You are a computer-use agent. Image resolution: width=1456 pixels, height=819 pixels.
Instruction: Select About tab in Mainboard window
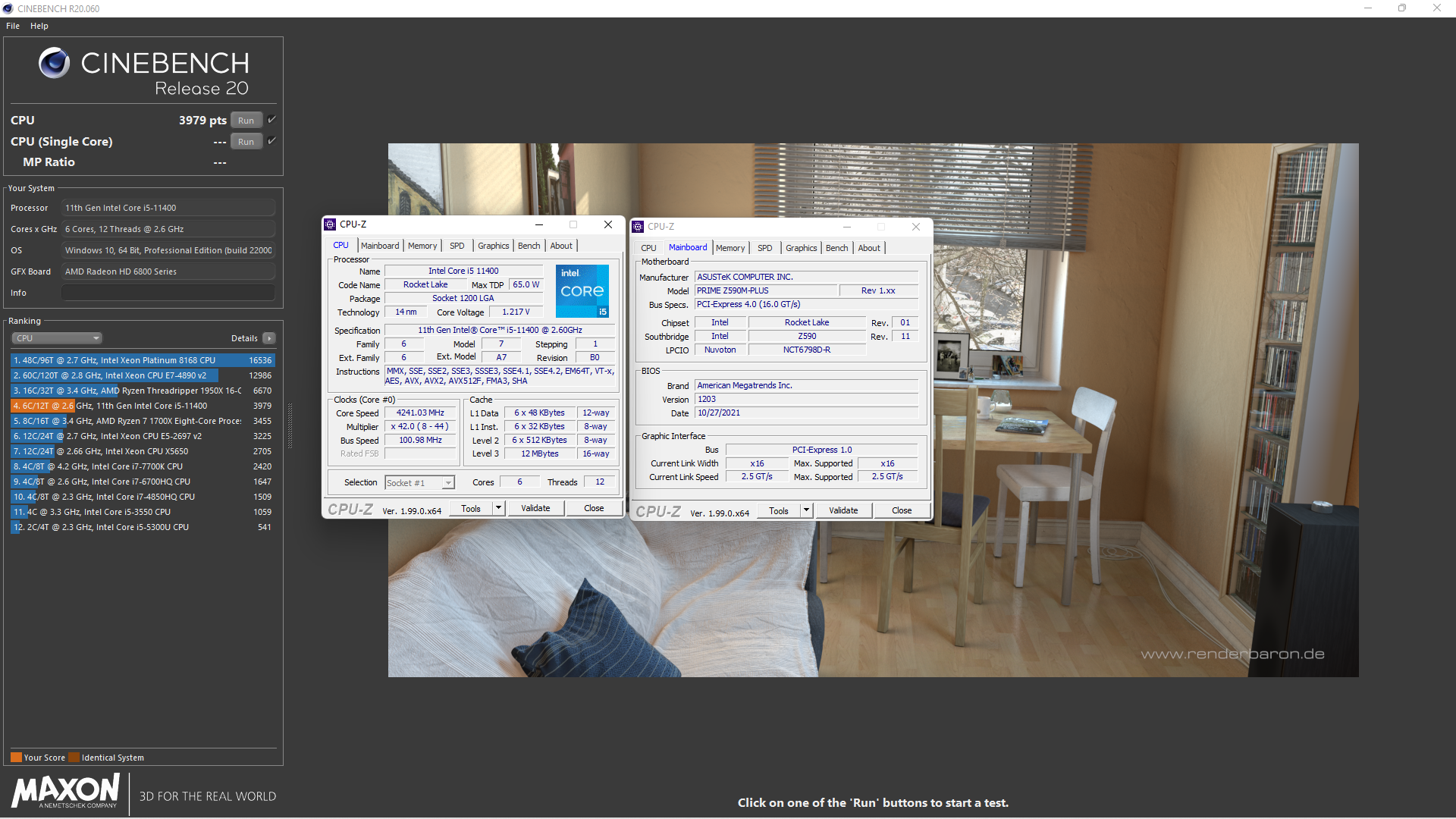(869, 248)
